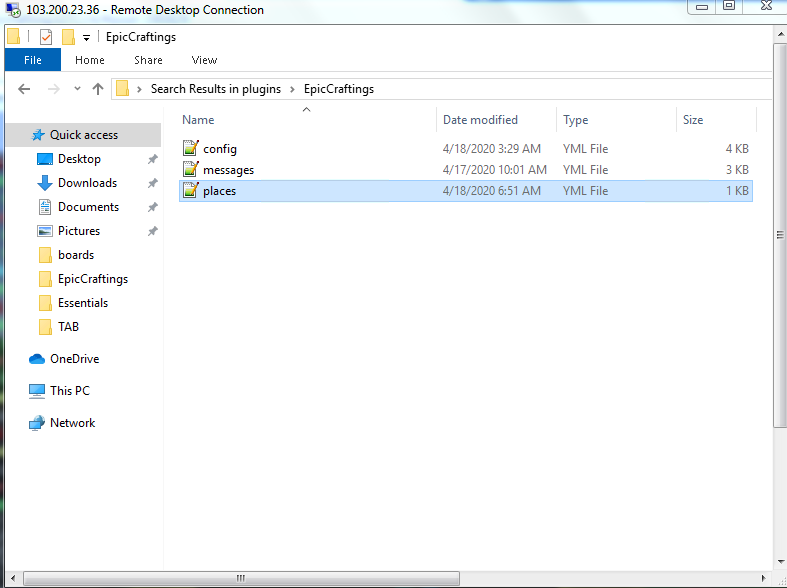This screenshot has height=588, width=787.
Task: Open EpicCraftings folder in sidebar
Action: pyautogui.click(x=93, y=279)
